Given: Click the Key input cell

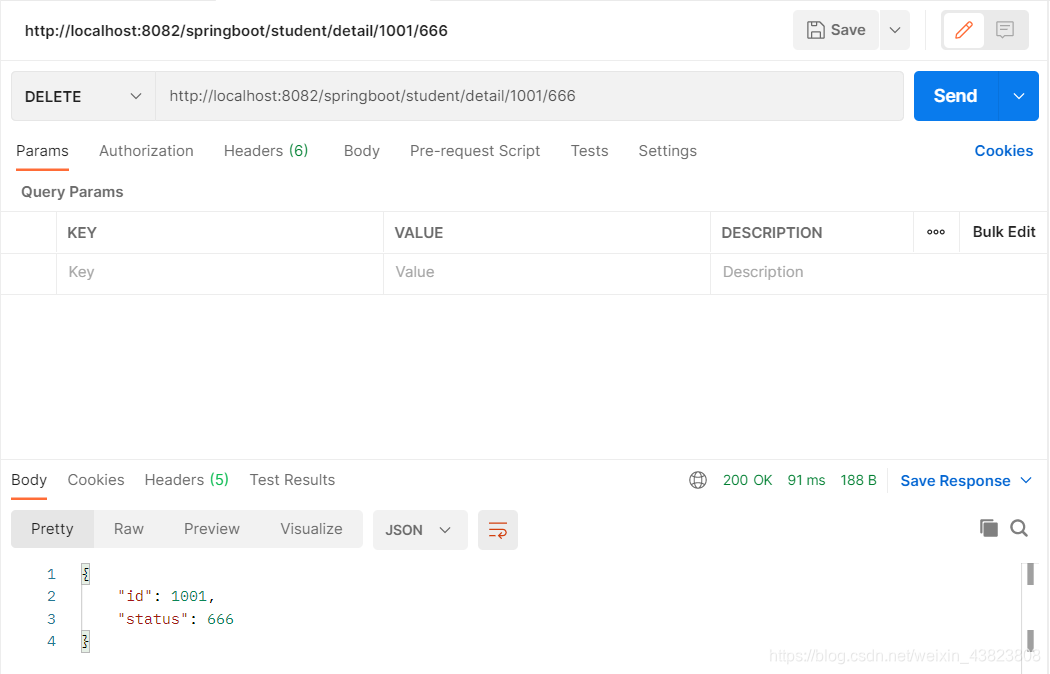Looking at the screenshot, I should tap(220, 272).
